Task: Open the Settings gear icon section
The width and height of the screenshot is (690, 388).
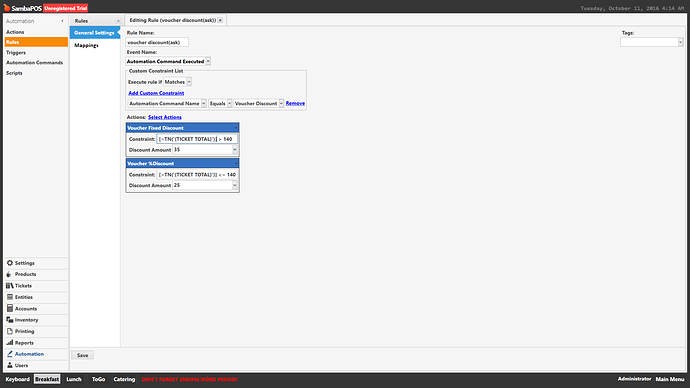Action: [10, 263]
